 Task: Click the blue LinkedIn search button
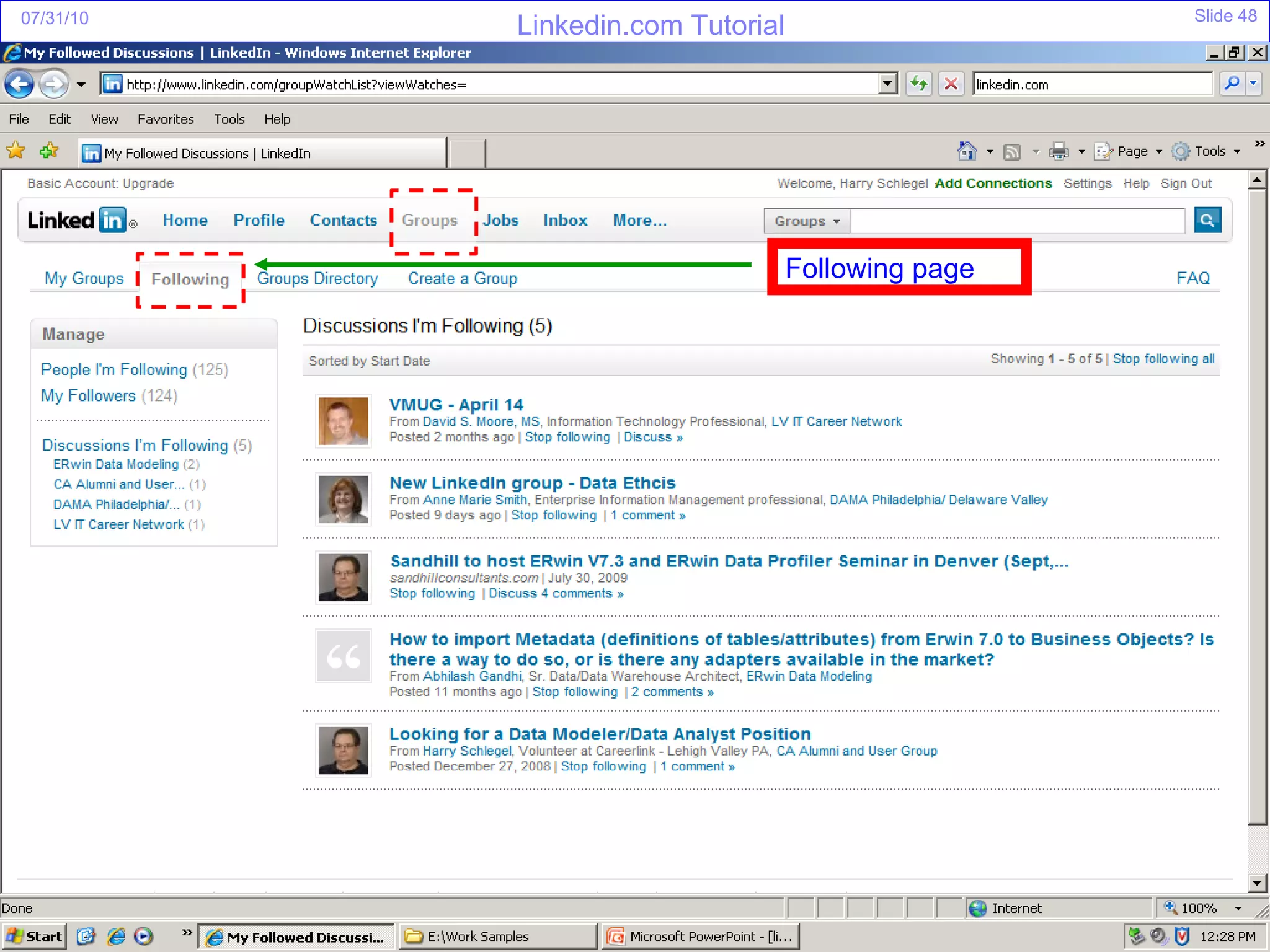tap(1207, 220)
